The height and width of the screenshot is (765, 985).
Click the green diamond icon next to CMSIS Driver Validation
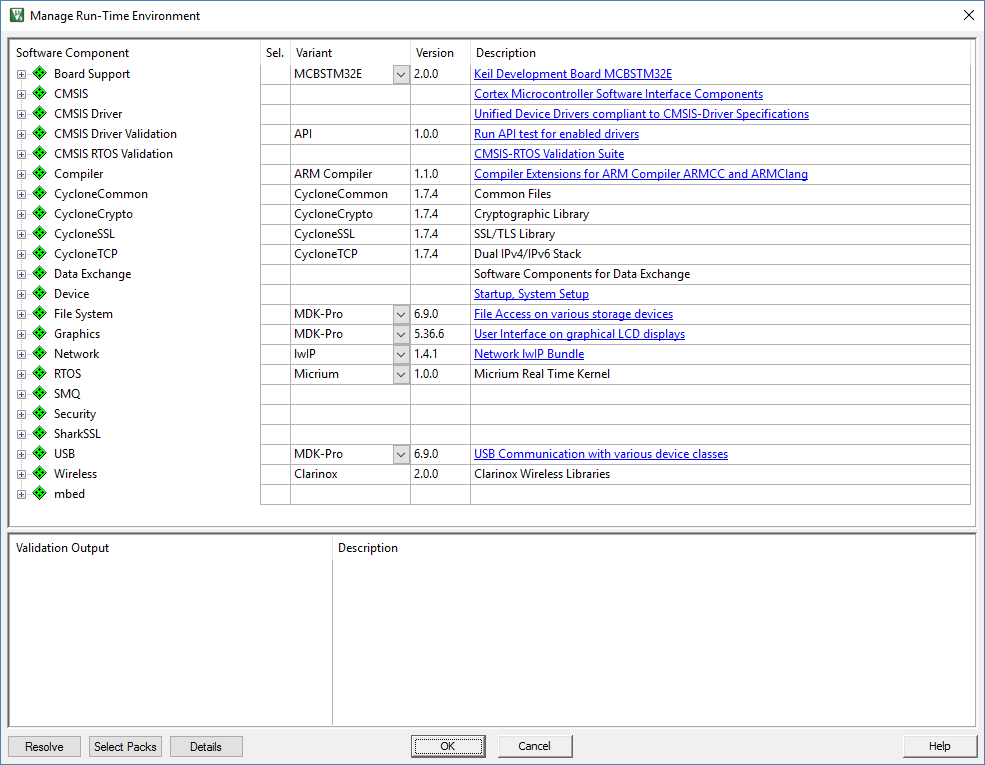pos(40,133)
